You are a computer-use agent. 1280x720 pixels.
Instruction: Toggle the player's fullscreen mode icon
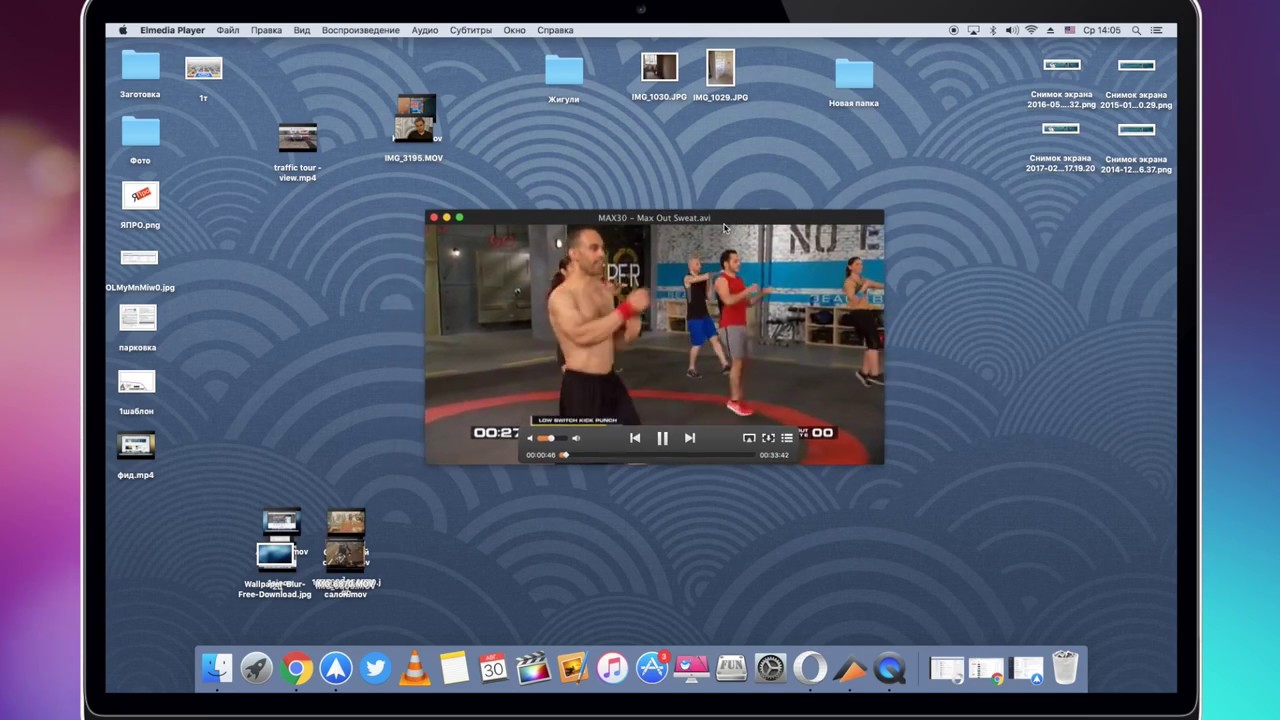(x=768, y=438)
